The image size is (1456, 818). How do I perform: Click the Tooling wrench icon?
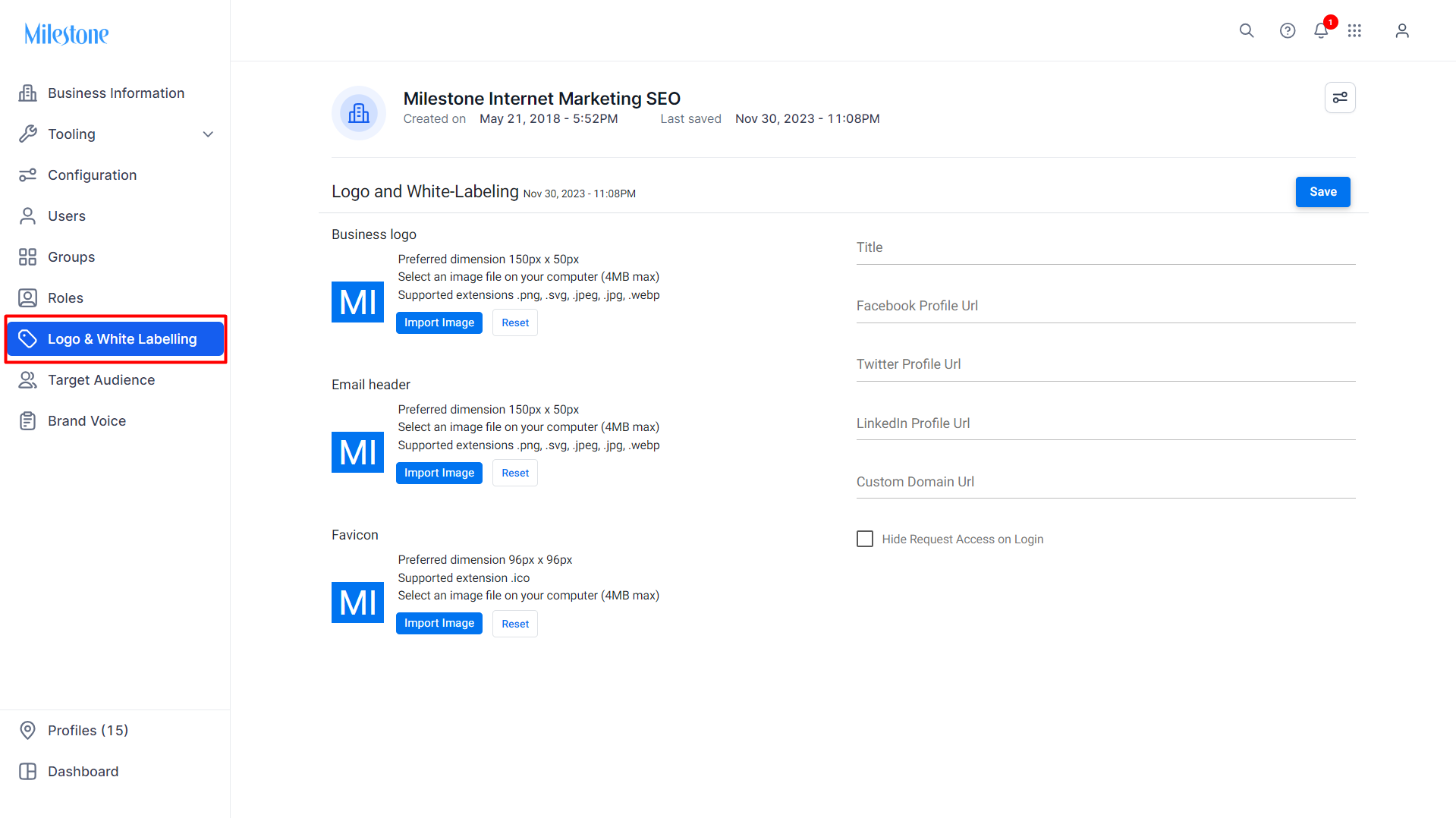pyautogui.click(x=28, y=134)
